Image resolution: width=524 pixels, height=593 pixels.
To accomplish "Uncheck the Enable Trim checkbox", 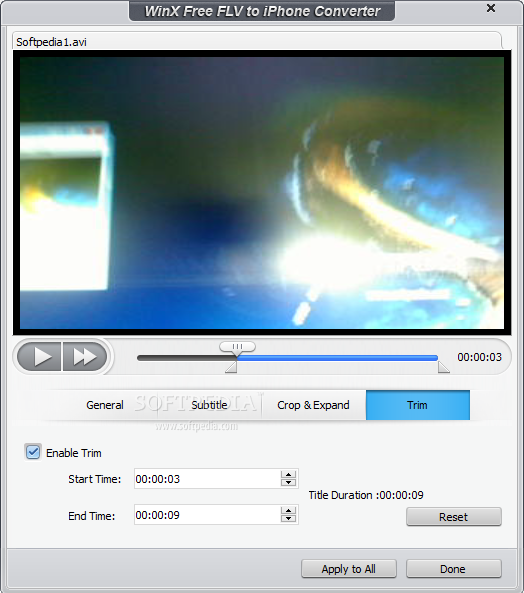I will point(33,452).
